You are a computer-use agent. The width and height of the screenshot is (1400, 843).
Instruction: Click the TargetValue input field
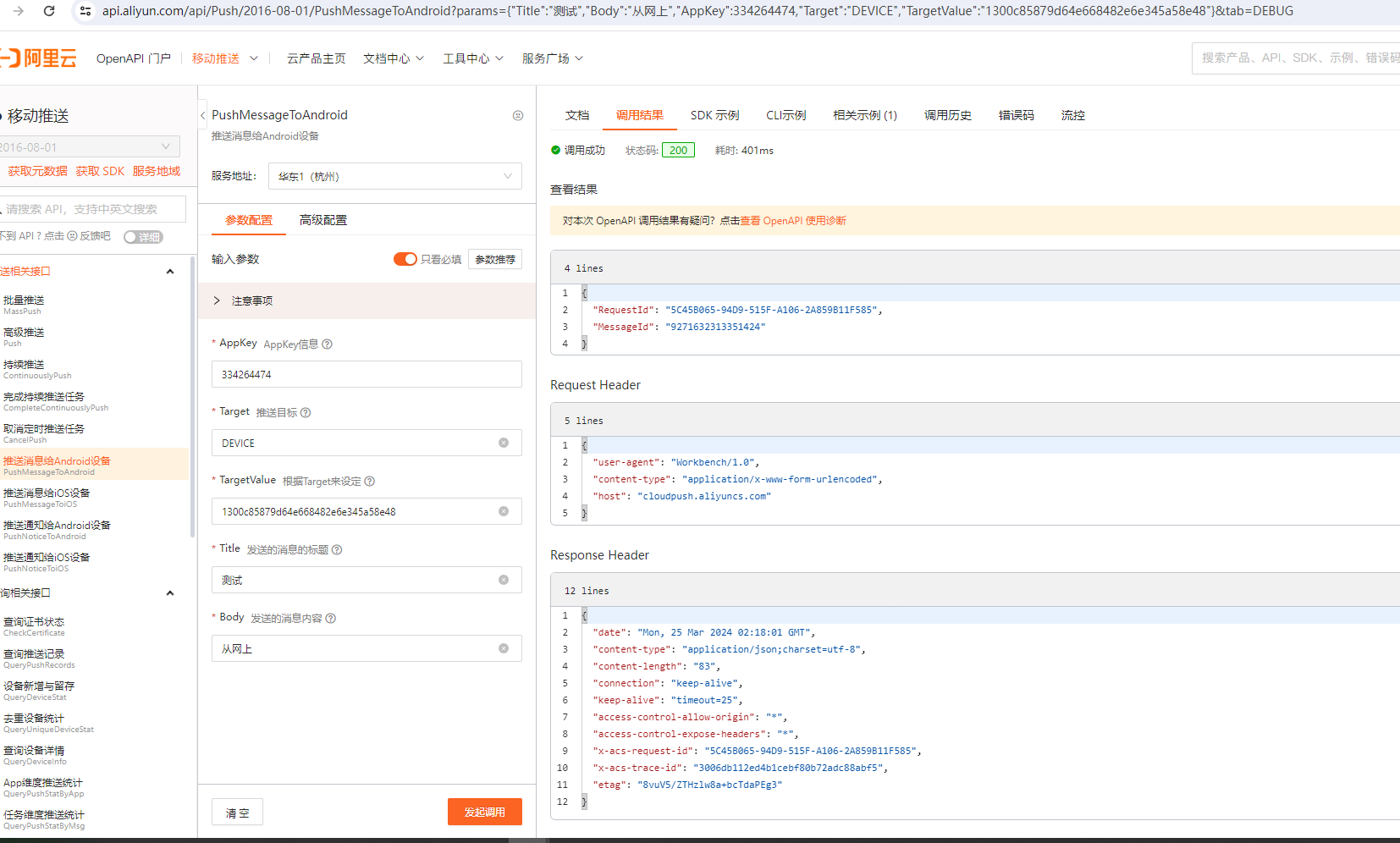pos(367,511)
